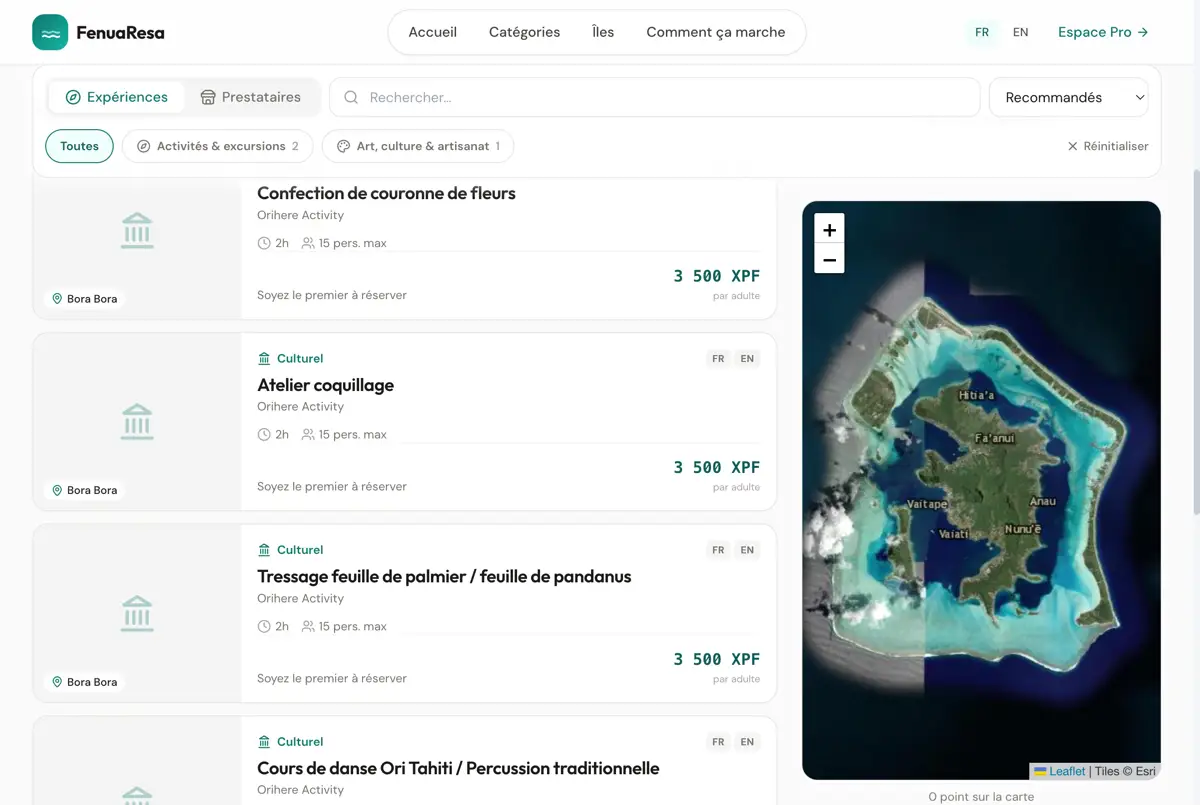This screenshot has height=805, width=1200.
Task: Click the Vaitape label on the map
Action: click(927, 505)
